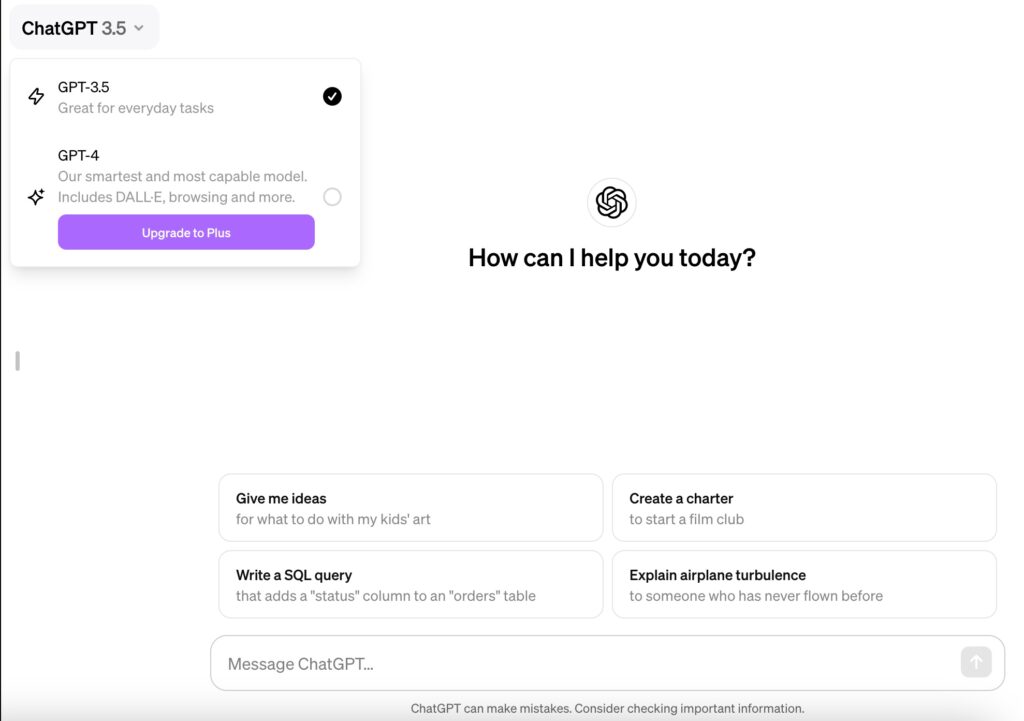Click the OpenAI logo above greeting
The image size is (1024, 721).
(x=611, y=202)
